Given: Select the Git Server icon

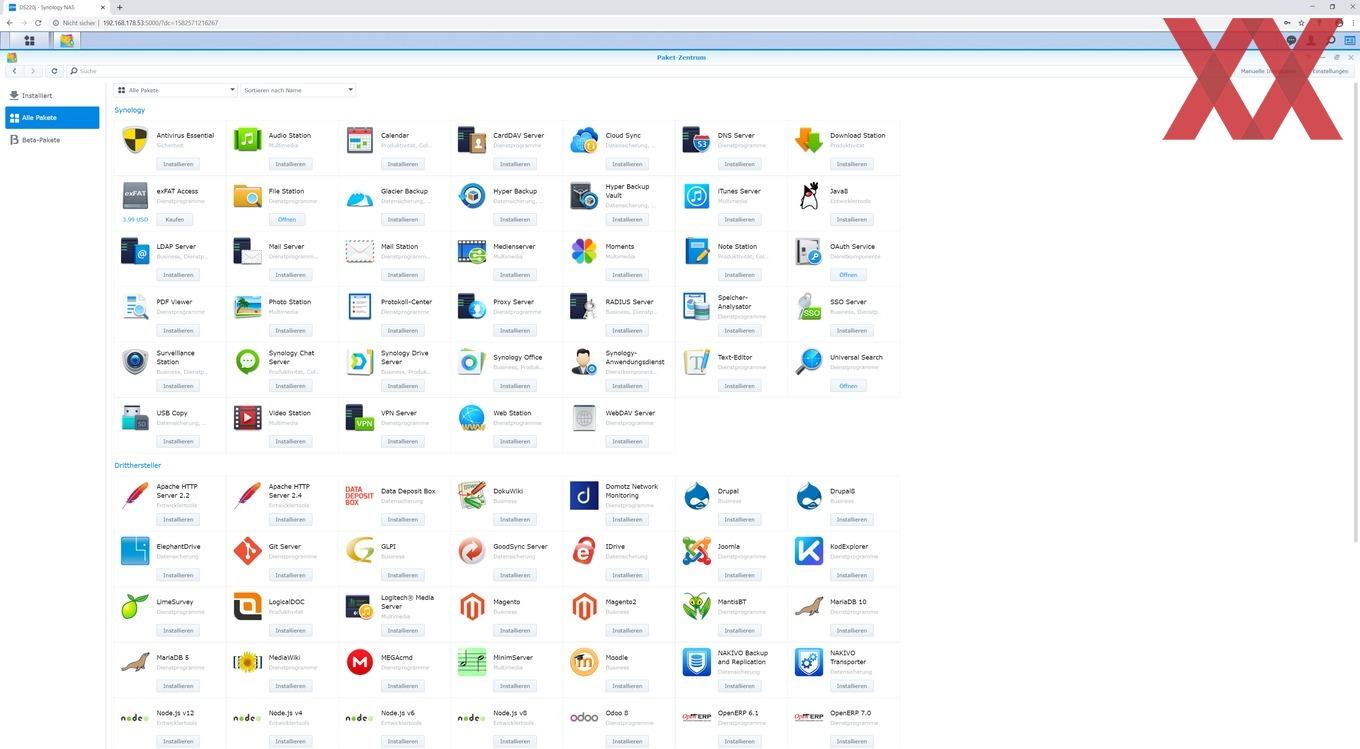Looking at the screenshot, I should point(247,551).
